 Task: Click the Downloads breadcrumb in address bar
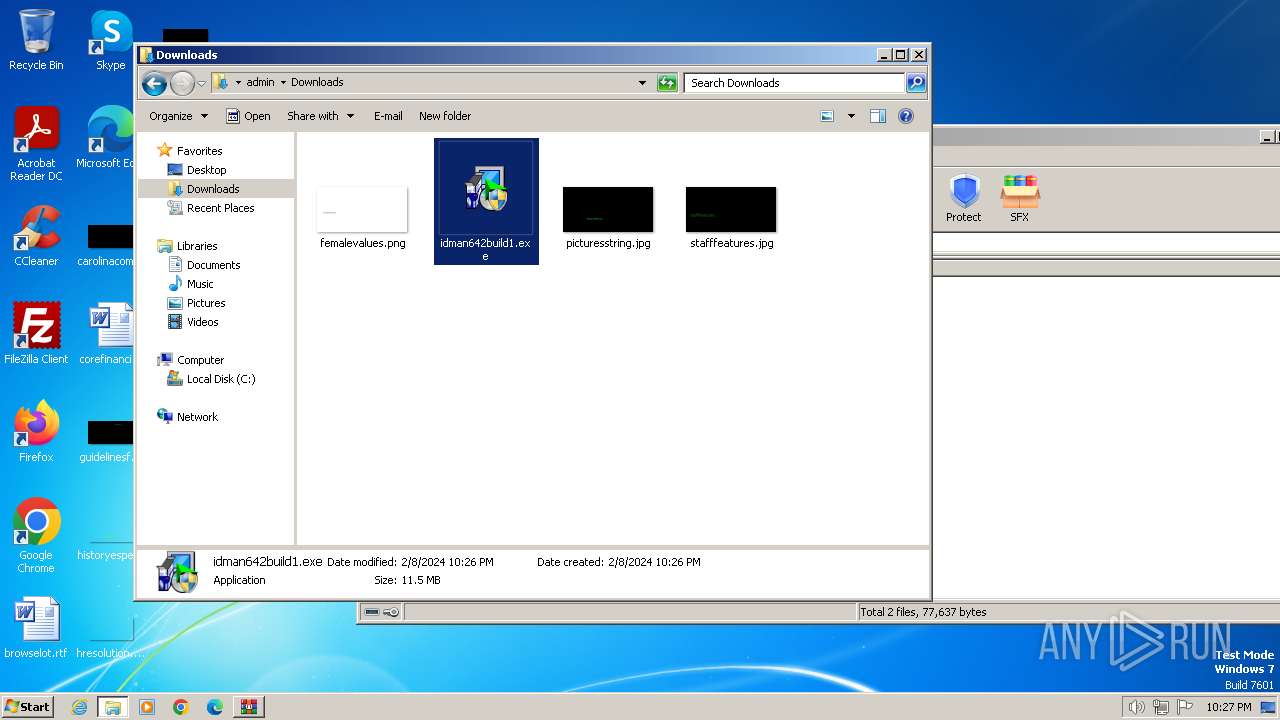tap(317, 82)
